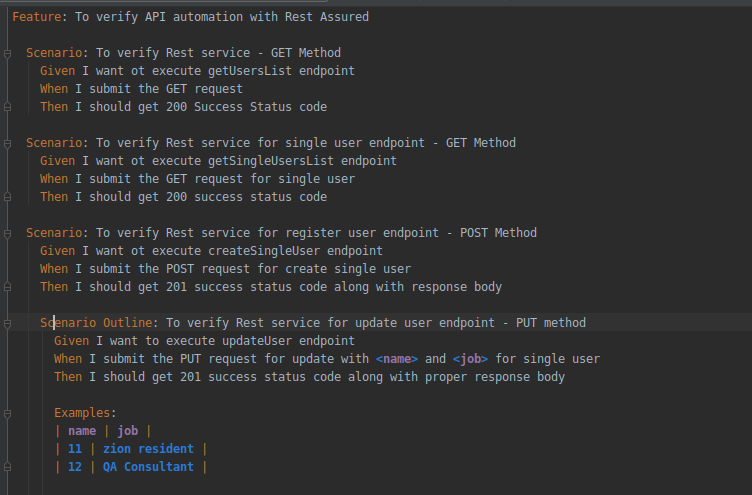This screenshot has height=495, width=752.
Task: Click the 'name' table header cell
Action: pos(82,431)
